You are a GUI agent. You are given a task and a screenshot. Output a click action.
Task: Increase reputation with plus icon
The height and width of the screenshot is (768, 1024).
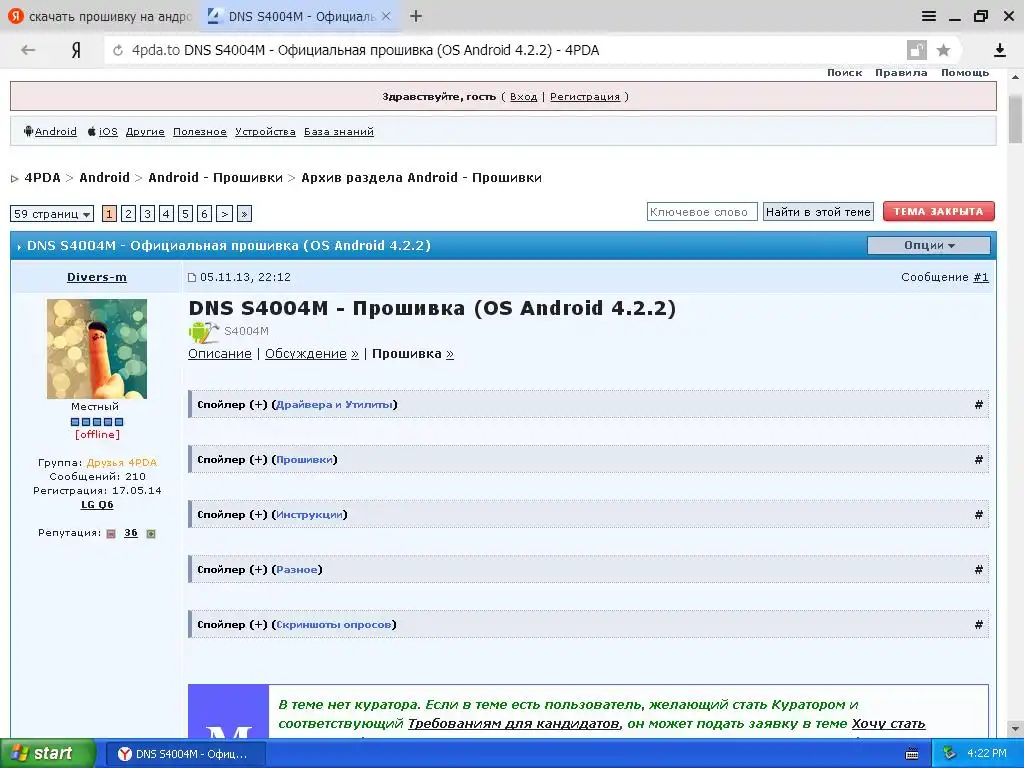pos(151,534)
